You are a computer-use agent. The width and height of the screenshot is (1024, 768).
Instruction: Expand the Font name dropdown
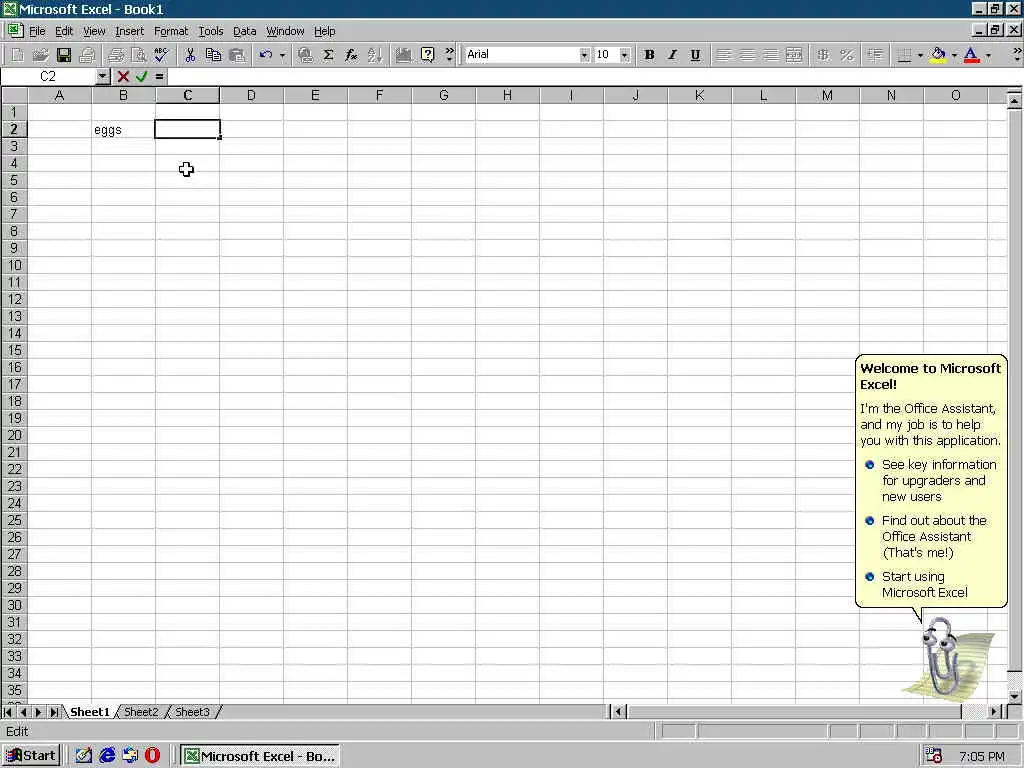(x=584, y=55)
